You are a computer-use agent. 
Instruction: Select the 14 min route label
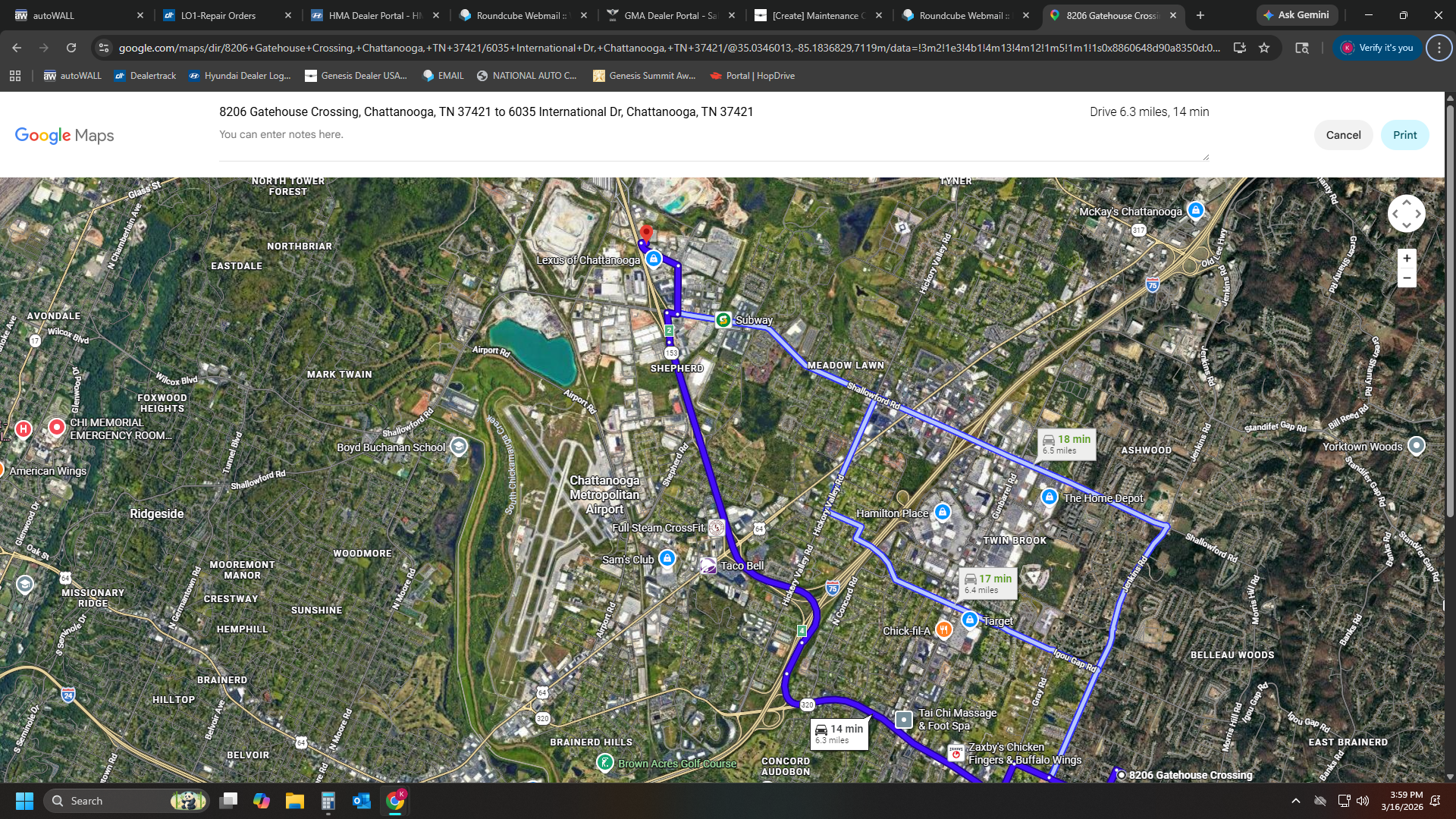[839, 733]
